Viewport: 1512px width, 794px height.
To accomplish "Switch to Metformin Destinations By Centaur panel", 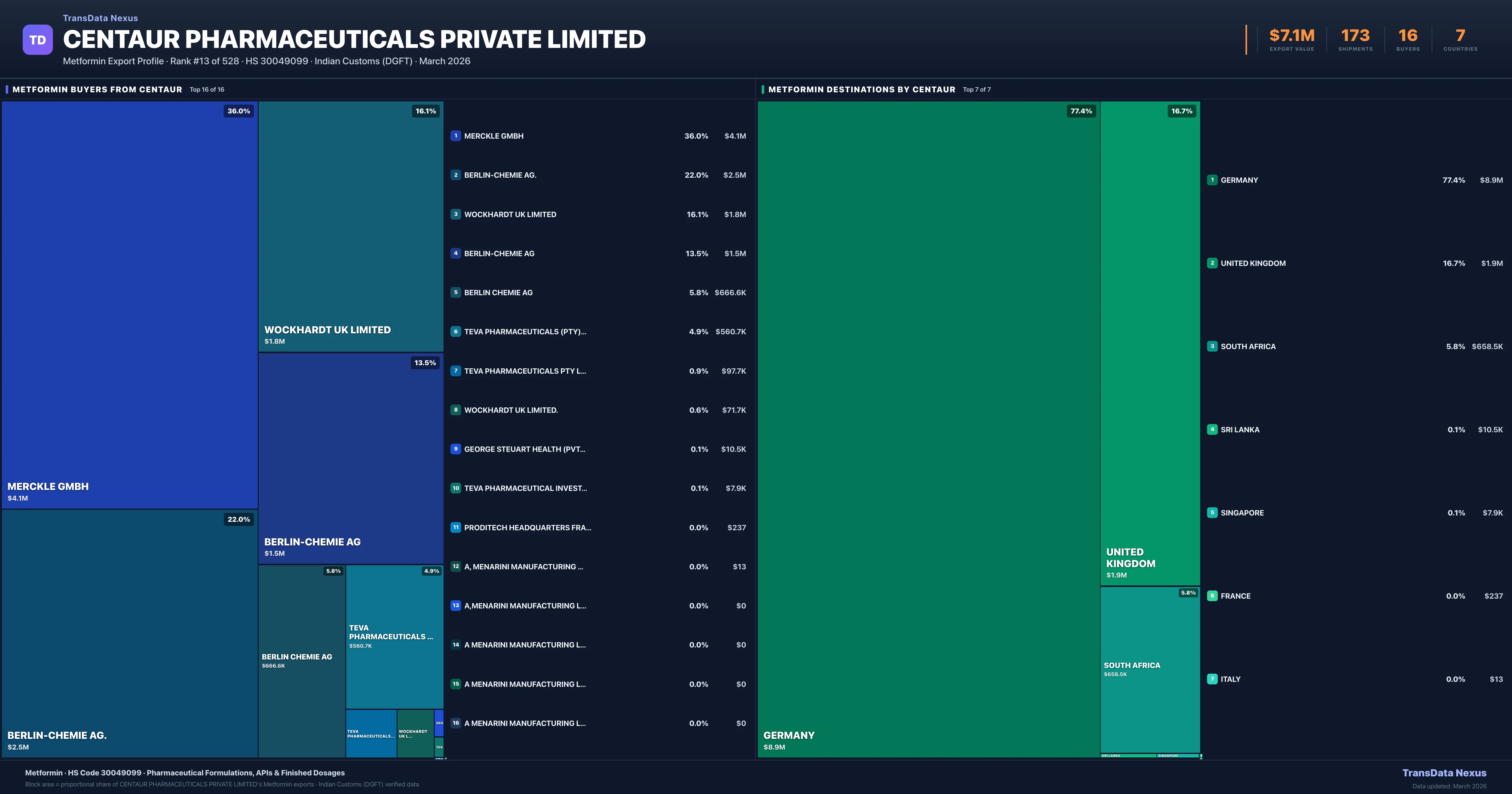I will (x=861, y=89).
